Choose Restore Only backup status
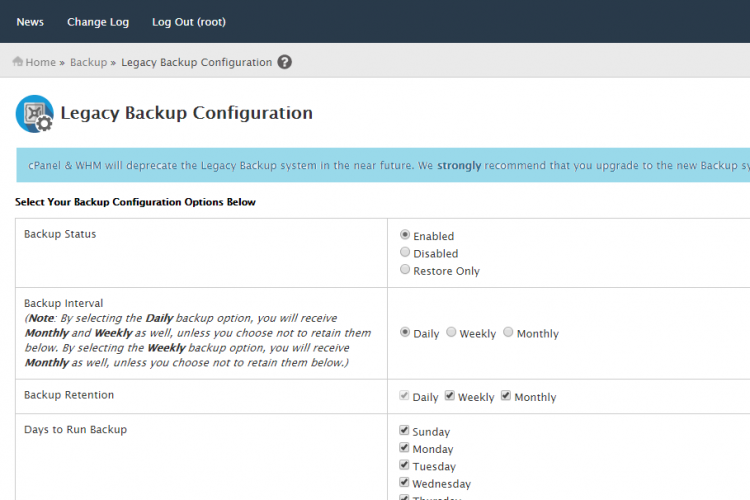 coord(405,269)
